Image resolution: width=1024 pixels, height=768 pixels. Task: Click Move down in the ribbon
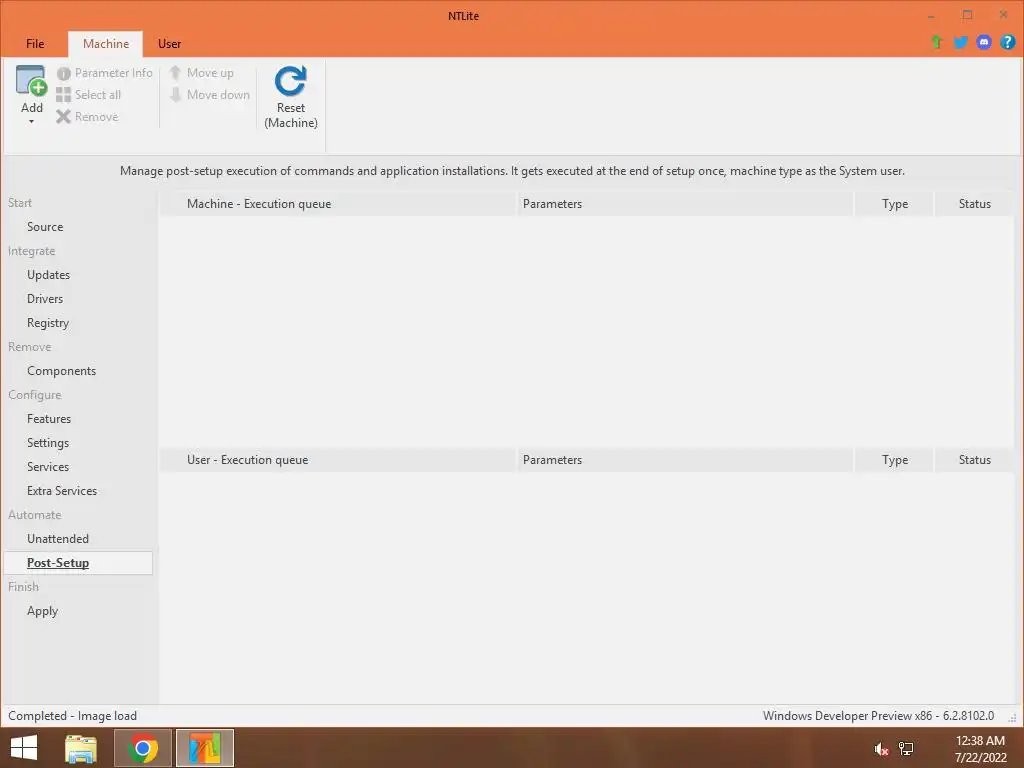pos(210,95)
